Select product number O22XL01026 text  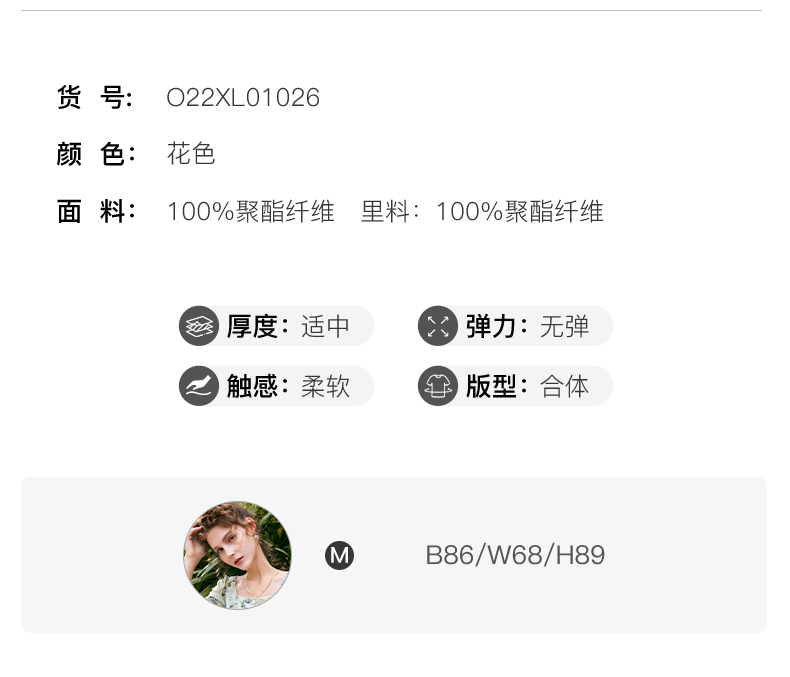click(x=243, y=98)
